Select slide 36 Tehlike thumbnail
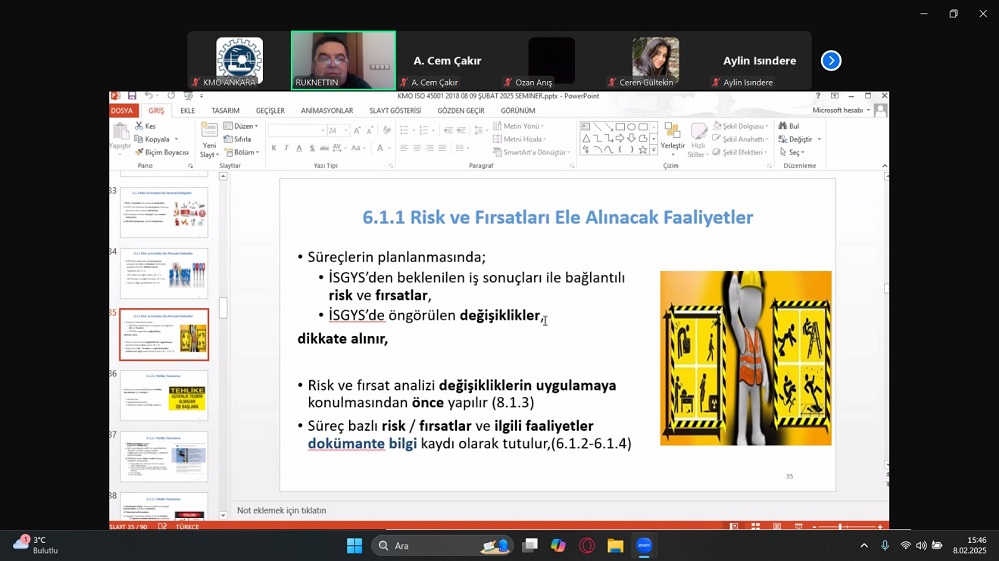This screenshot has height=561, width=999. point(164,395)
